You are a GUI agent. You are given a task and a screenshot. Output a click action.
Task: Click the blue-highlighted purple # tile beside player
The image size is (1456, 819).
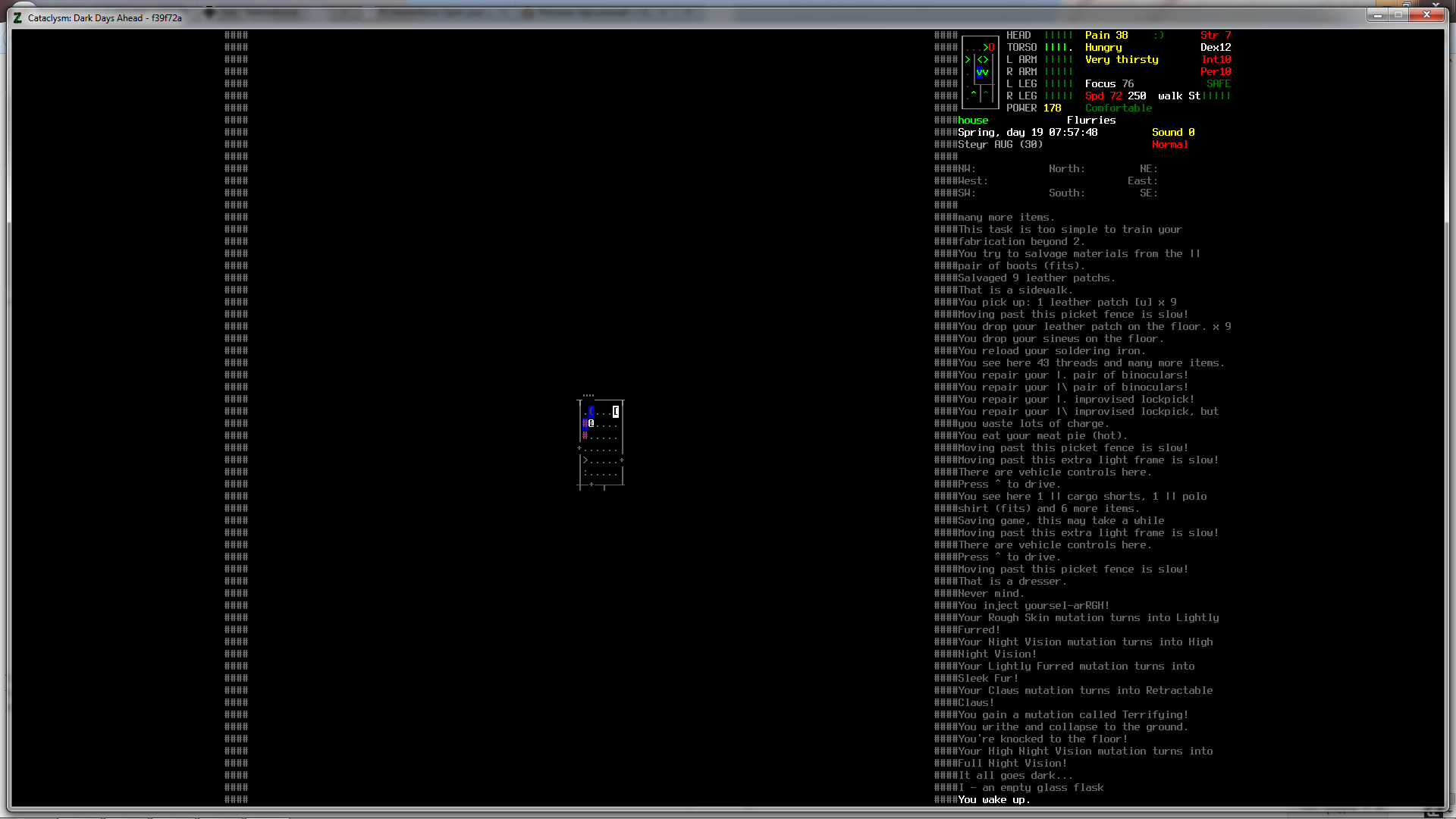point(585,423)
